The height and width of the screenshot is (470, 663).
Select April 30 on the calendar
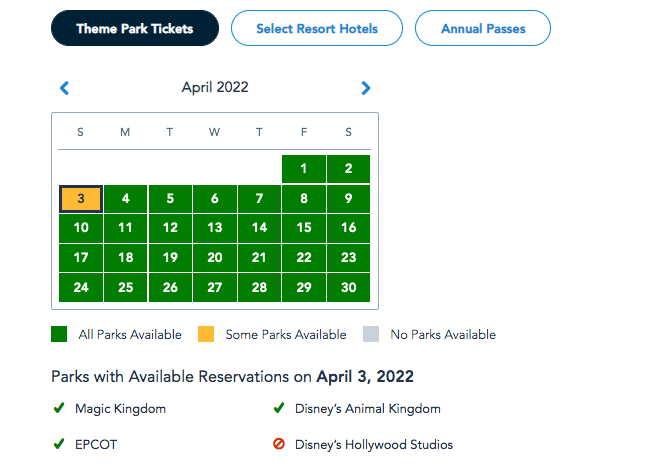[348, 287]
